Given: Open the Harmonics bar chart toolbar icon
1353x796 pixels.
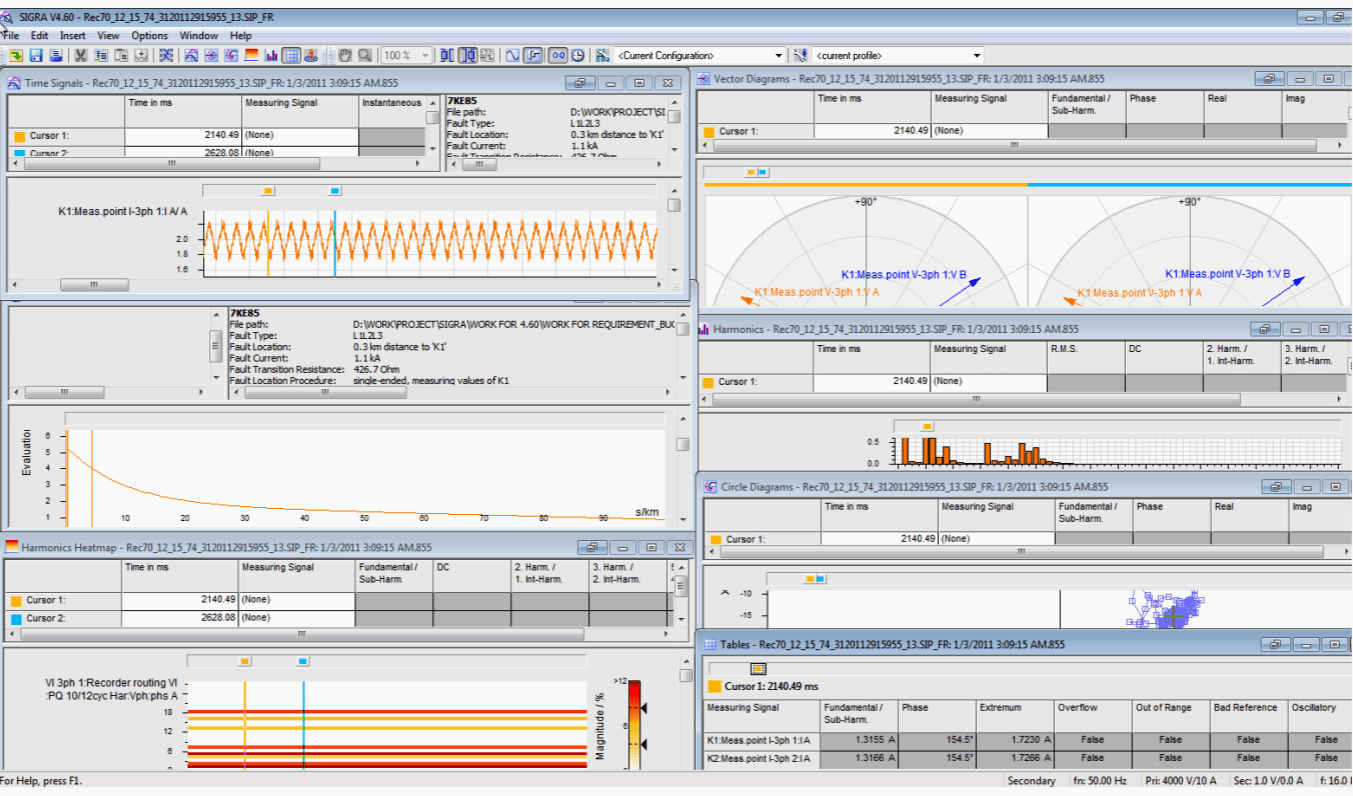Looking at the screenshot, I should click(x=272, y=56).
